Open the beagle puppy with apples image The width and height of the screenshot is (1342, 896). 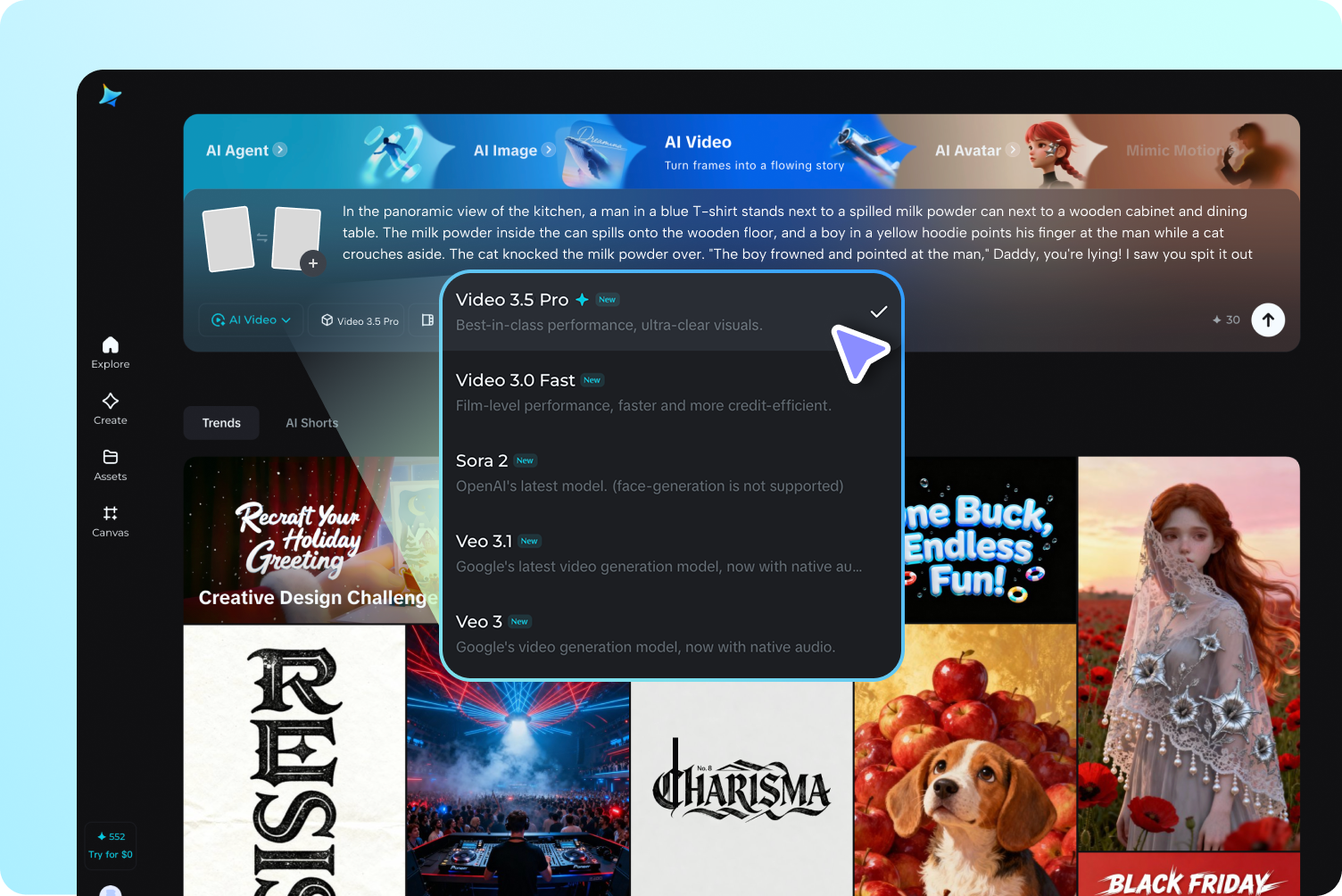point(965,760)
